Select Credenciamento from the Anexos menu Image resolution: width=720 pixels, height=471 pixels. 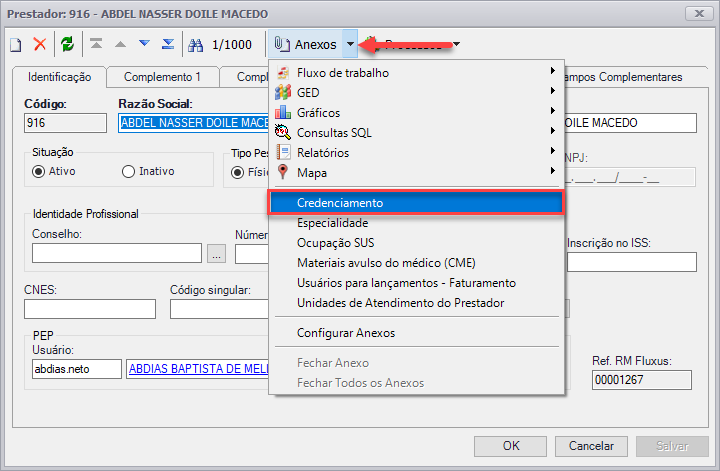pos(416,202)
